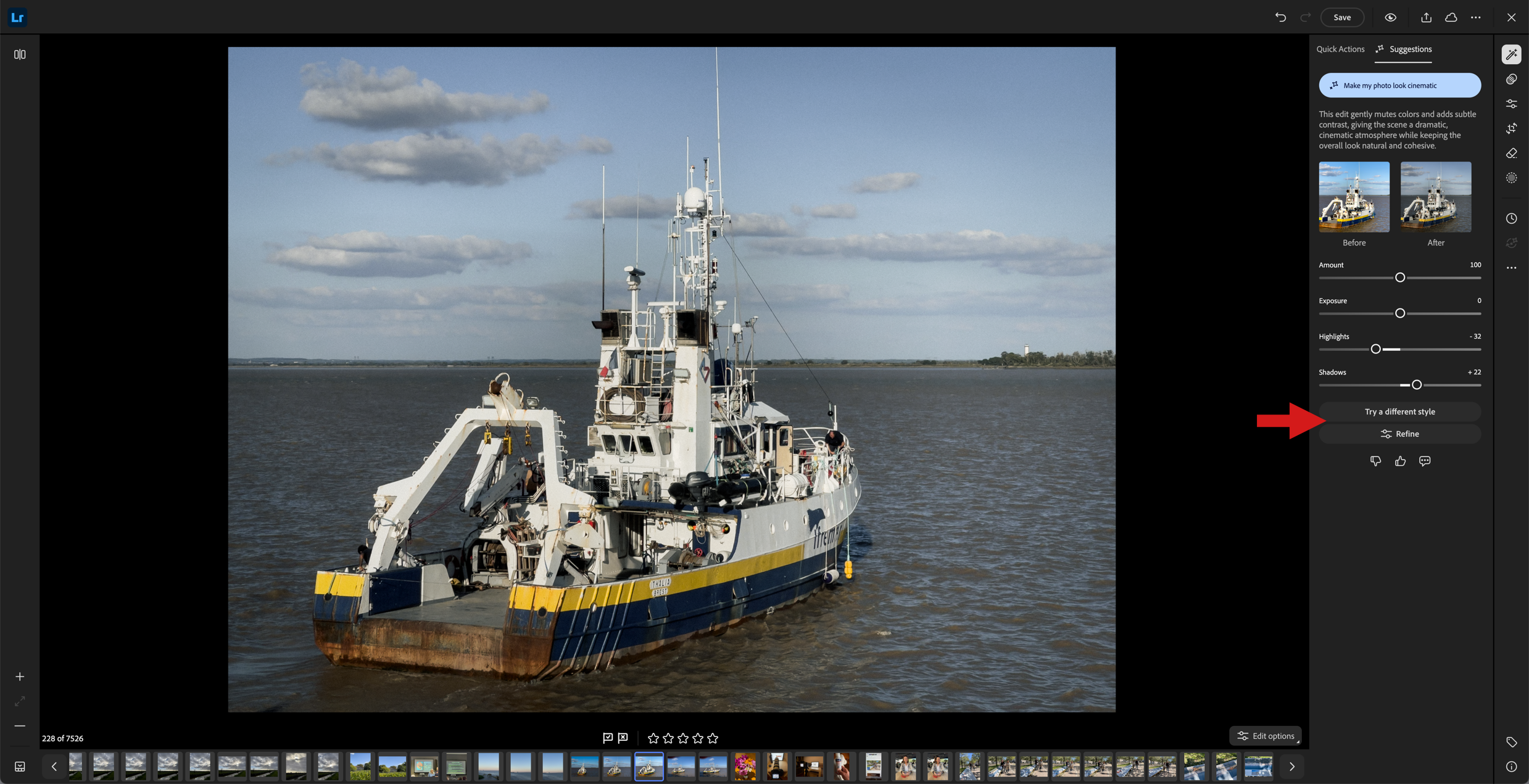The height and width of the screenshot is (784, 1529).
Task: Click the Refine button
Action: tap(1399, 434)
